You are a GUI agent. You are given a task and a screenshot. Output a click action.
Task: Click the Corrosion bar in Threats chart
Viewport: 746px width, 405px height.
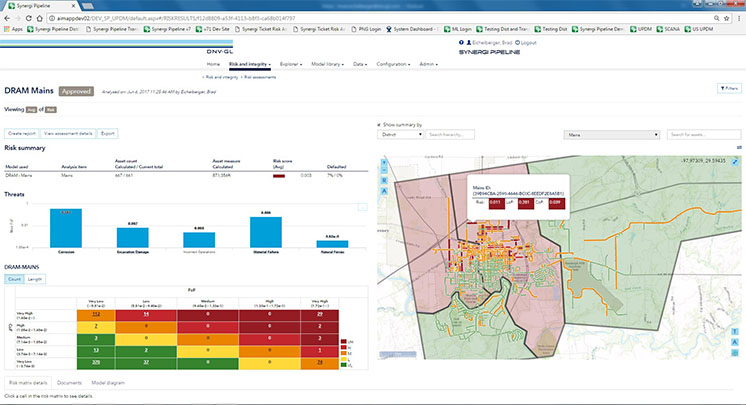[67, 228]
